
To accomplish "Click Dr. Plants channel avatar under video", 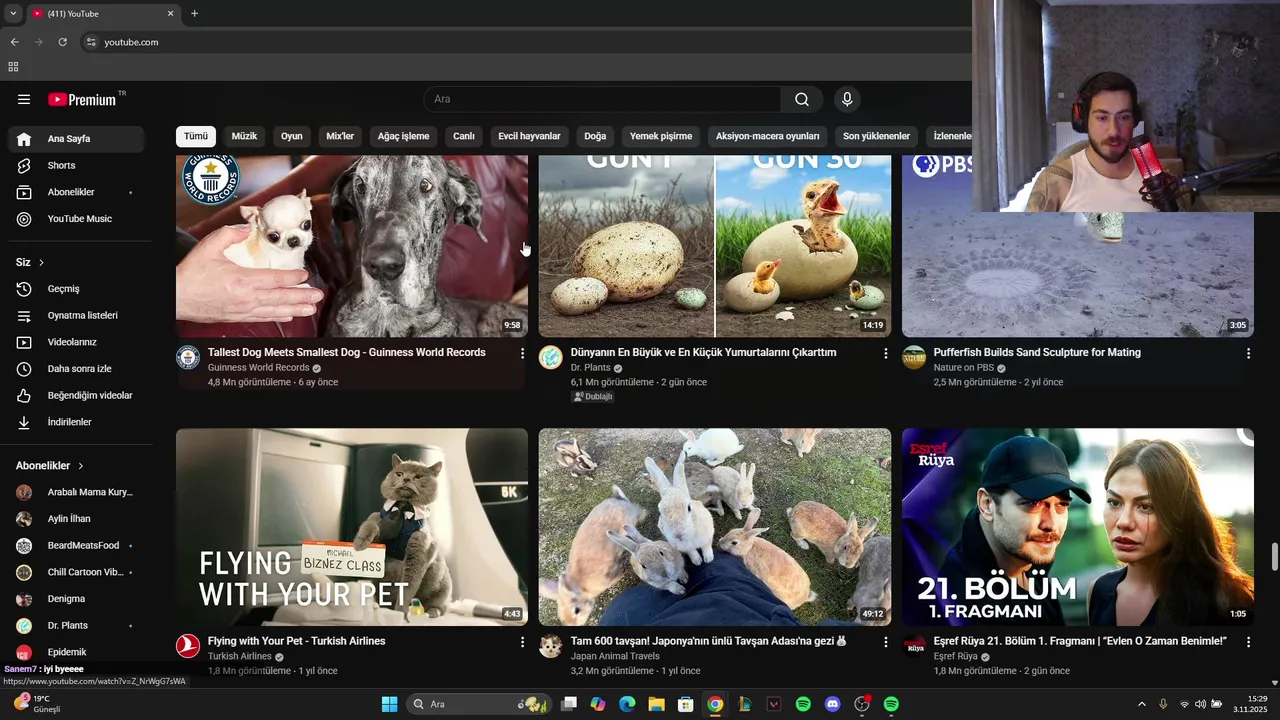I will coord(551,358).
